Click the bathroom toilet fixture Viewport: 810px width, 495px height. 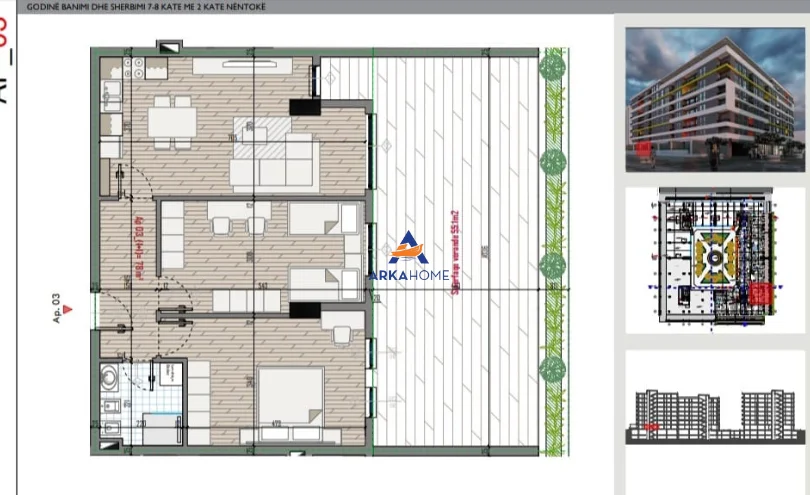pyautogui.click(x=112, y=407)
